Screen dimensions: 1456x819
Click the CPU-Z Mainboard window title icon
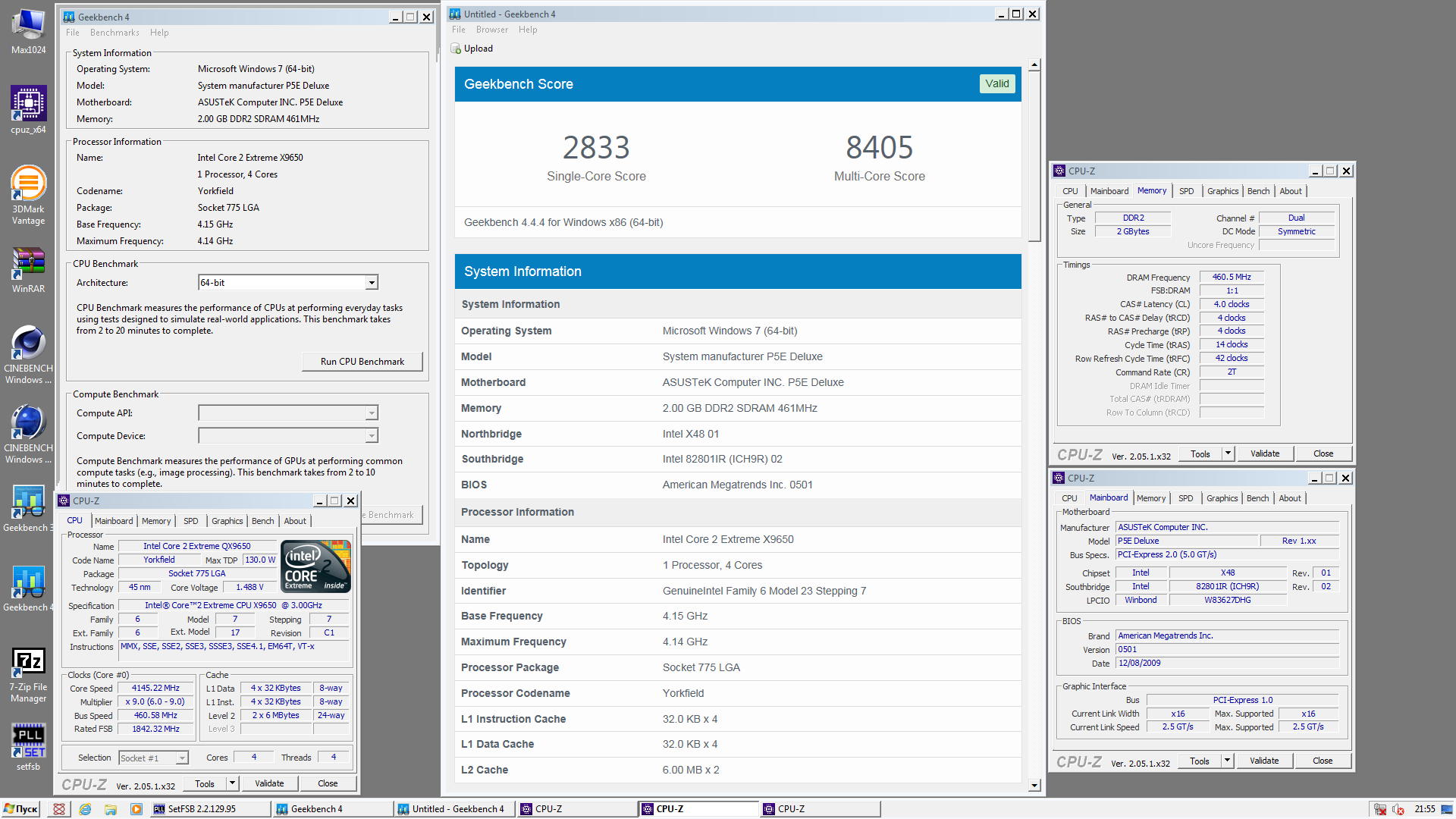(x=1059, y=478)
